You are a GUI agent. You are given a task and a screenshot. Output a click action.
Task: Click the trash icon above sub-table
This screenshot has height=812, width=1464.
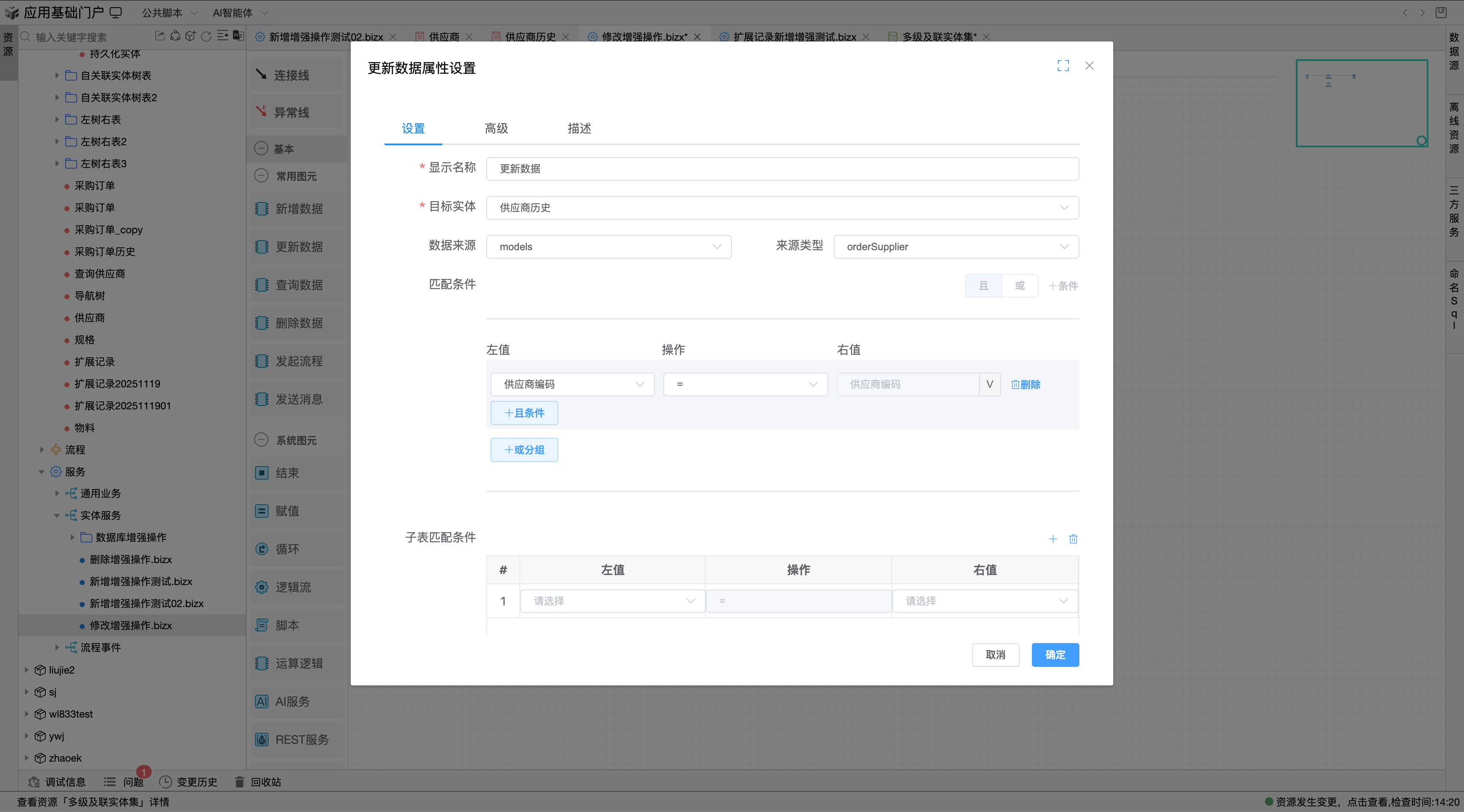pyautogui.click(x=1073, y=539)
